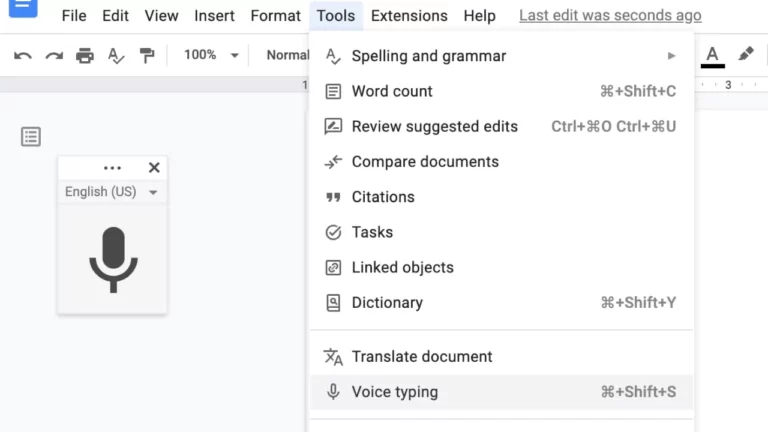The image size is (768, 432).
Task: Choose Voice typing in the Tools menu
Action: (502, 392)
